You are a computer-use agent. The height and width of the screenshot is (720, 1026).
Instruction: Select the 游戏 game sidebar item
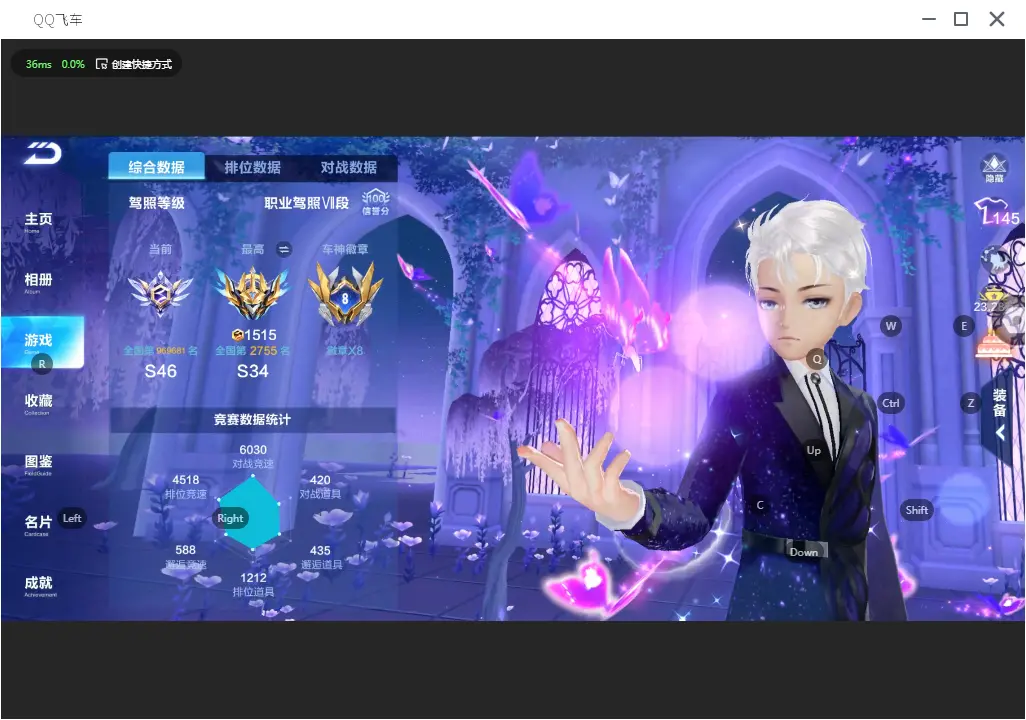(x=43, y=342)
